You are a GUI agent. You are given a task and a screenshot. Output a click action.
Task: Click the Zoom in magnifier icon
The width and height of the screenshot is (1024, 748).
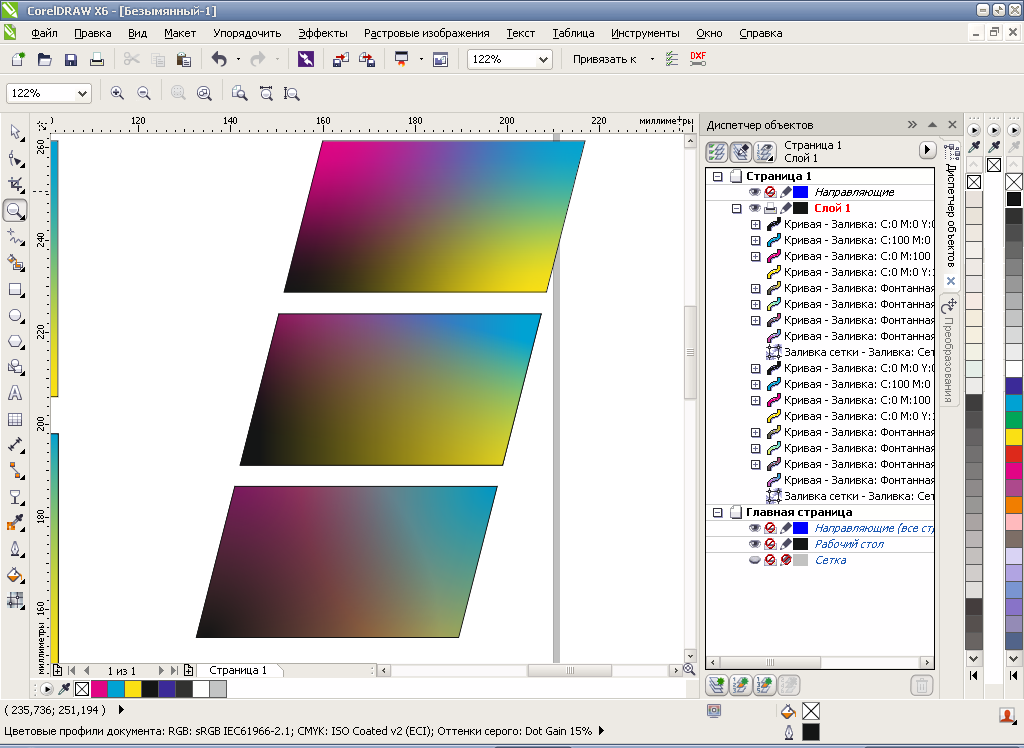117,93
